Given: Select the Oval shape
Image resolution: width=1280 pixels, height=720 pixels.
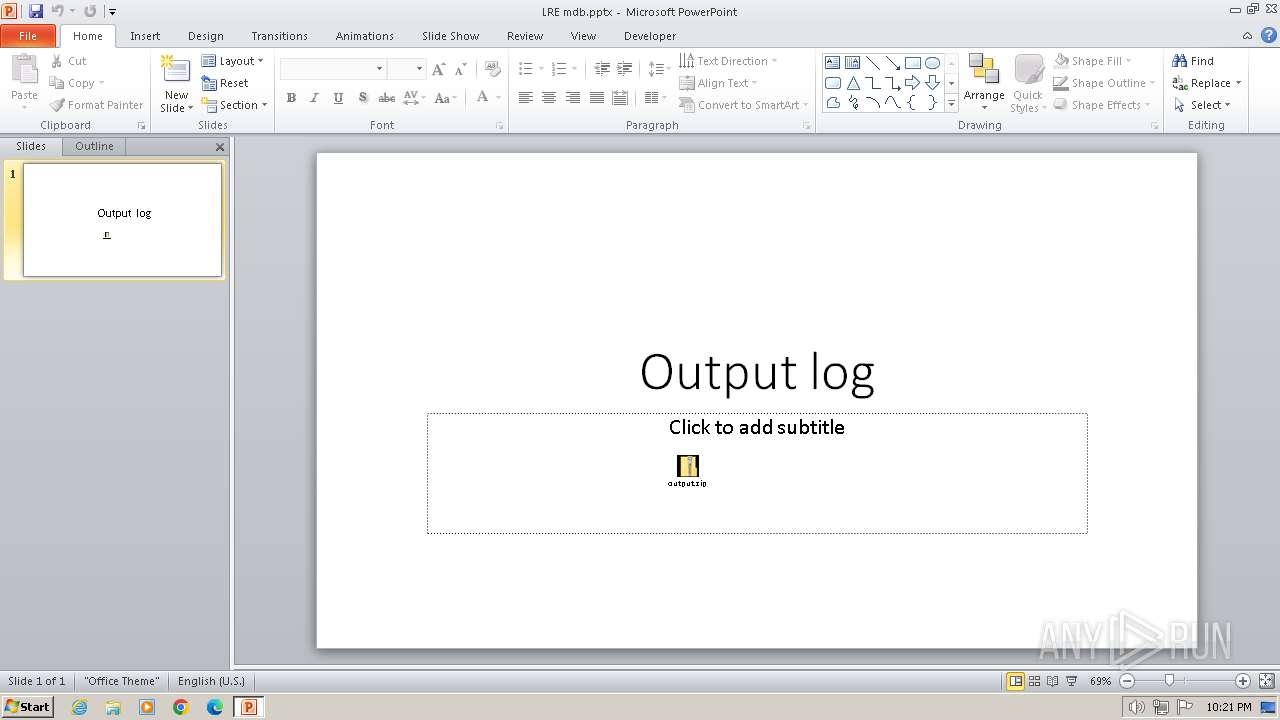Looking at the screenshot, I should [x=932, y=62].
